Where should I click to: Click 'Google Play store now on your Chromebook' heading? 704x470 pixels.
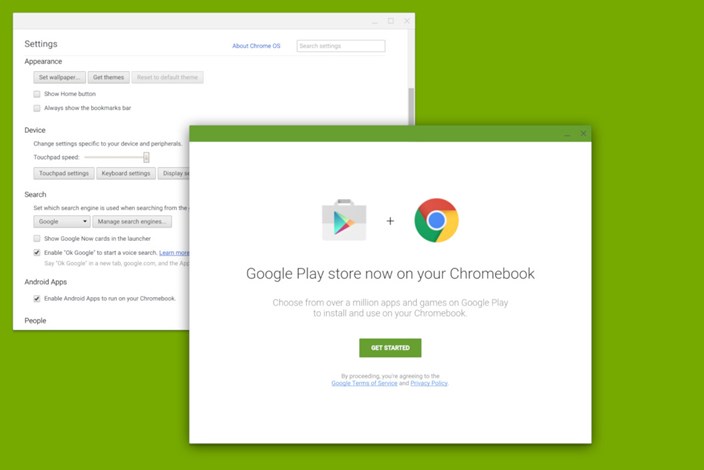pos(390,273)
